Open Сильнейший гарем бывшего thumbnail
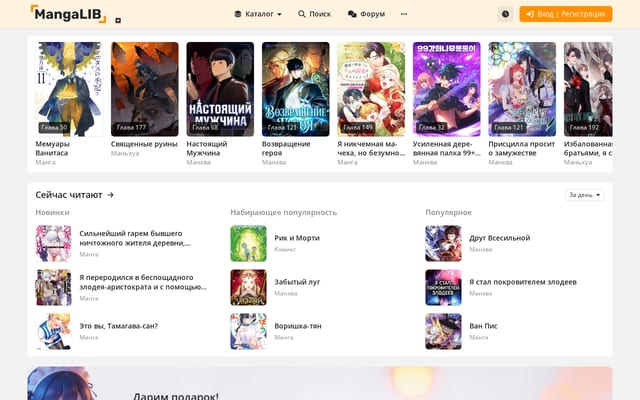 pos(53,243)
